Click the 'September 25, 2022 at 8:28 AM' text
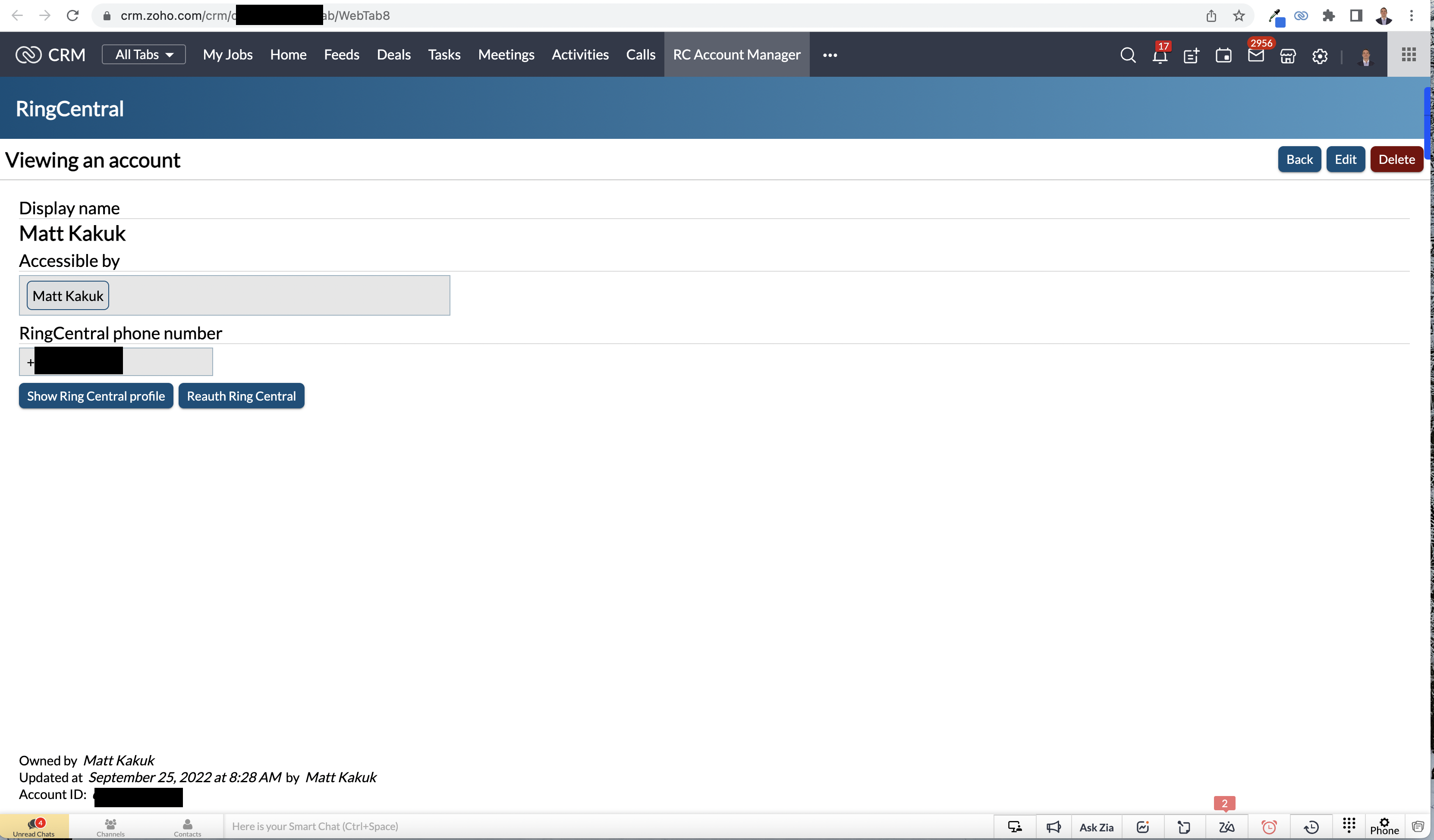This screenshot has height=840, width=1434. click(x=185, y=777)
